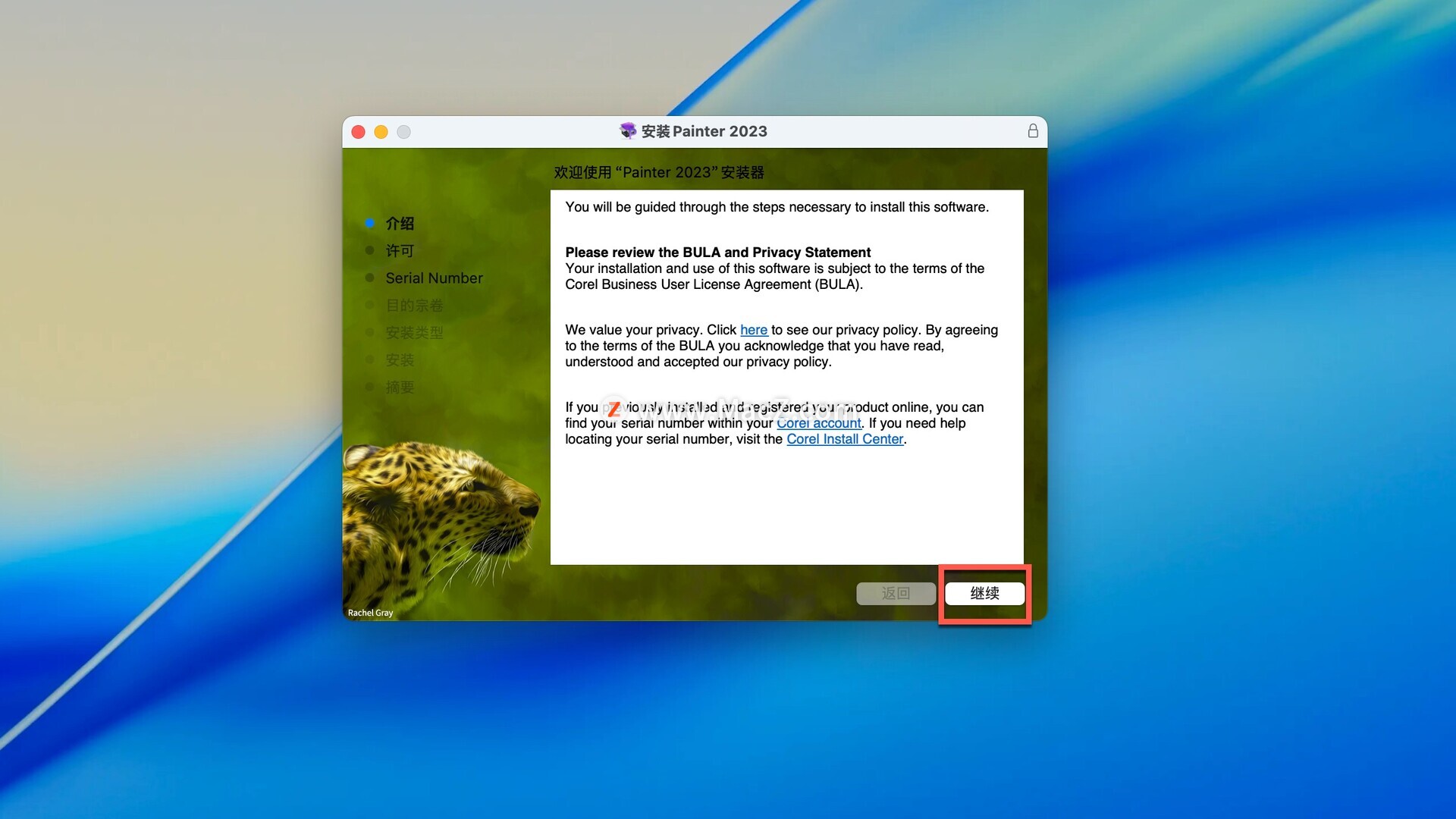
Task: Click the Painter installer icon in title
Action: tap(628, 131)
